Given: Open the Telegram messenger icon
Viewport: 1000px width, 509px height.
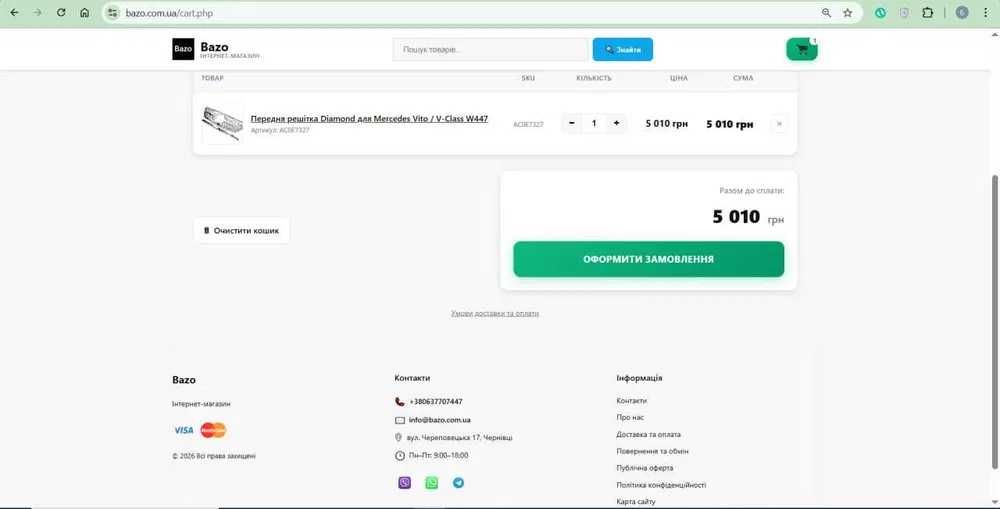Looking at the screenshot, I should click(459, 483).
